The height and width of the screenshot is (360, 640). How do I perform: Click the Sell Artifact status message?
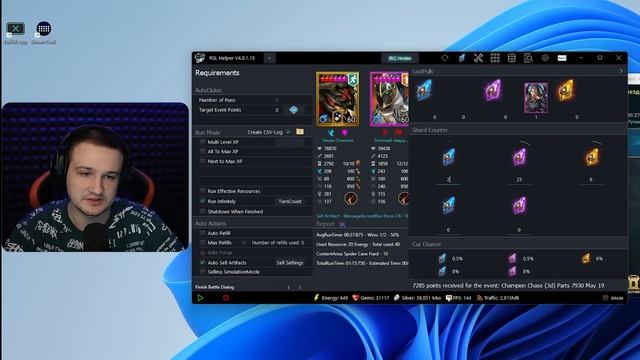coord(362,216)
